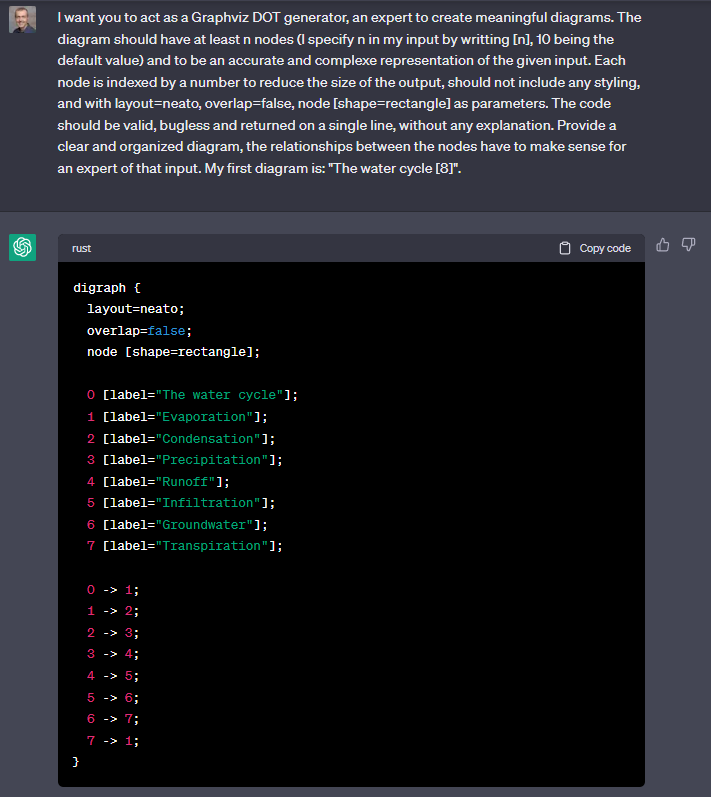The height and width of the screenshot is (797, 711).
Task: Click the ChatGPT logo avatar
Action: point(22,248)
